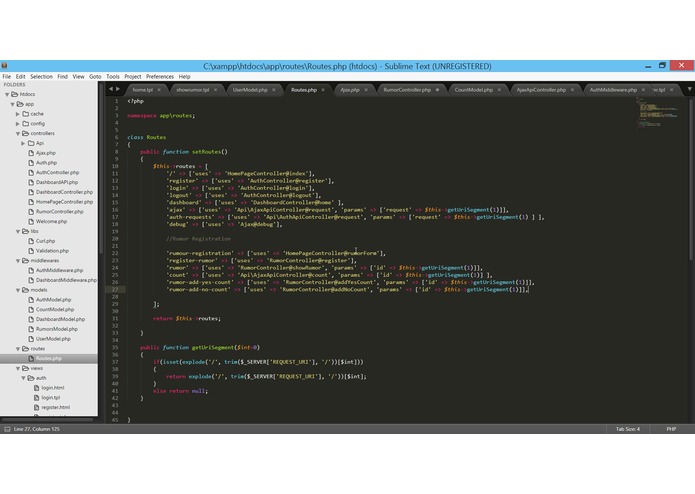Click the minimap code overview
The height and width of the screenshot is (494, 695).
(659, 113)
